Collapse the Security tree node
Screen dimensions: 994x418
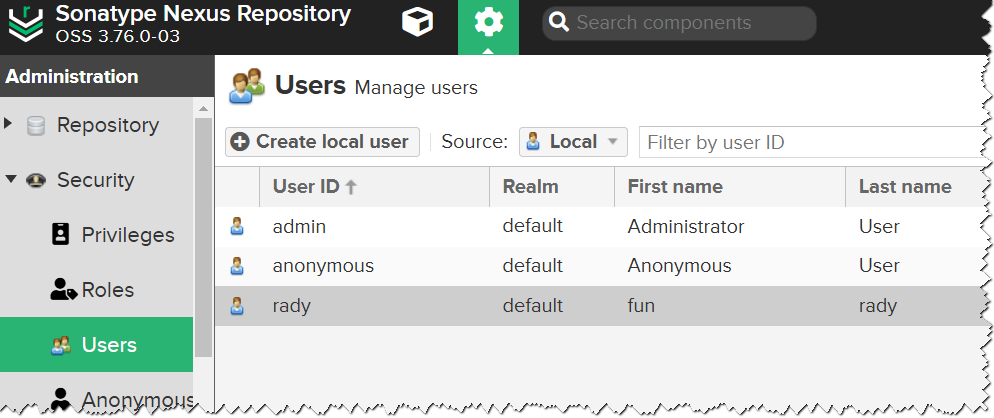[x=11, y=180]
